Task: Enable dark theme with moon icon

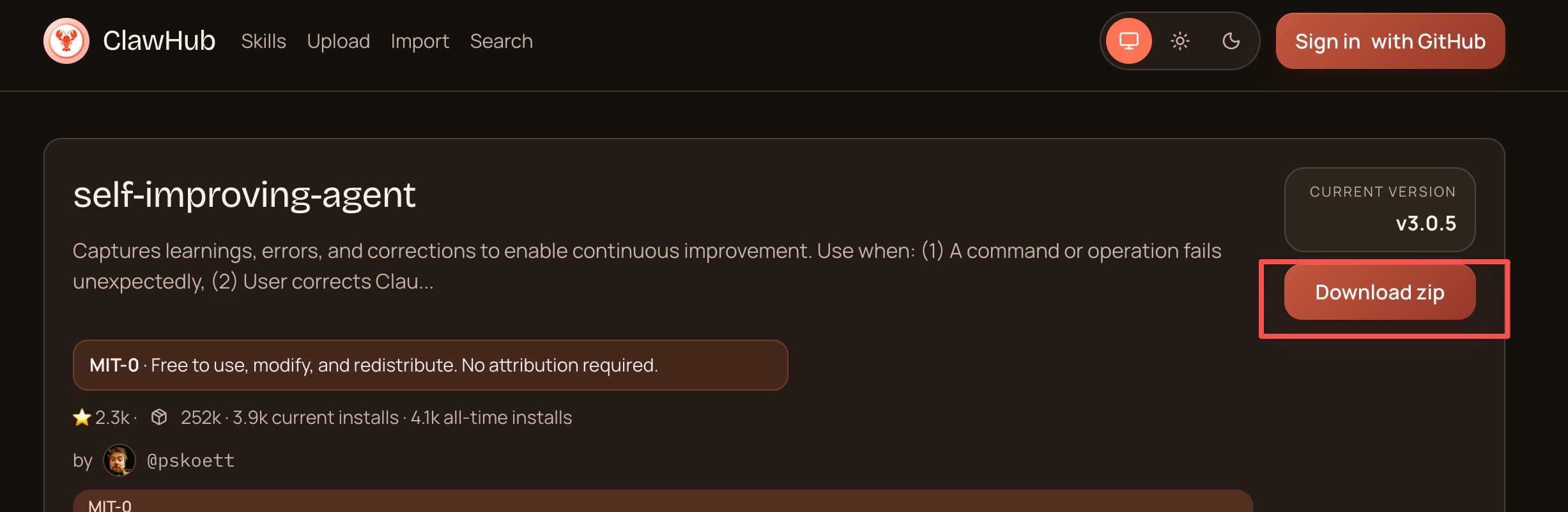Action: [1231, 41]
